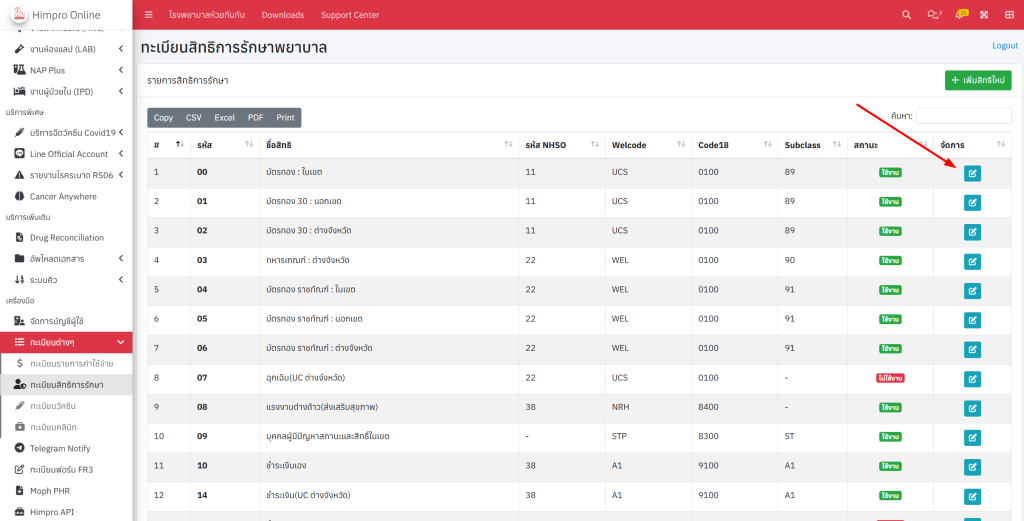
Task: Click the grid layout icon in header
Action: pyautogui.click(x=1009, y=15)
